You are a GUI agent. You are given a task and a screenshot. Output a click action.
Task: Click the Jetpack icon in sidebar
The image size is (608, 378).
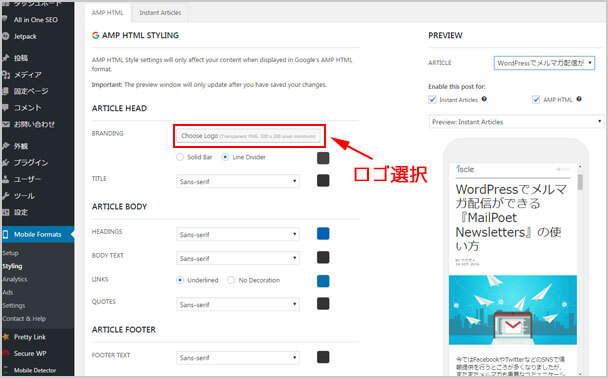click(x=5, y=36)
